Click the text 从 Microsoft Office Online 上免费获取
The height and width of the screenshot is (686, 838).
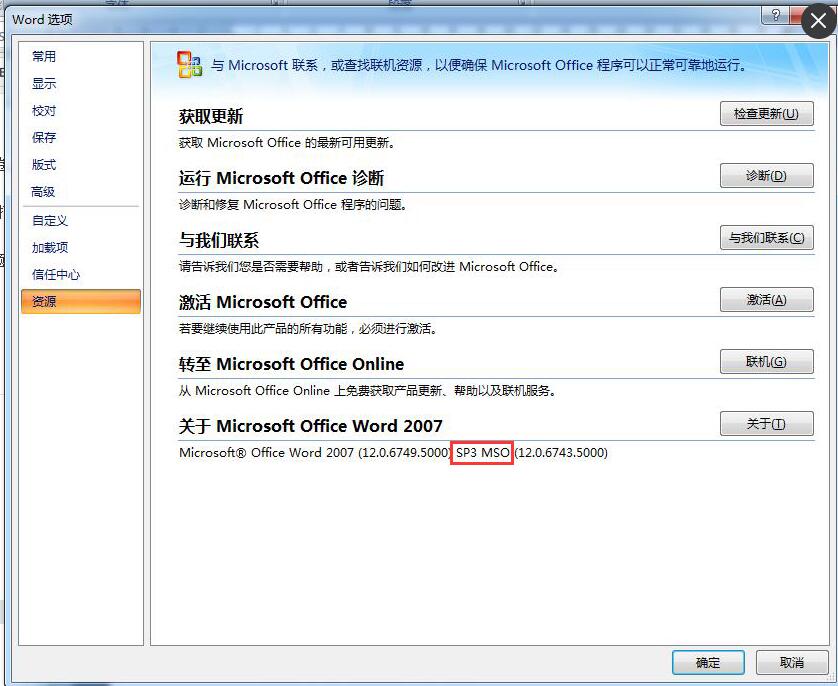pos(368,391)
